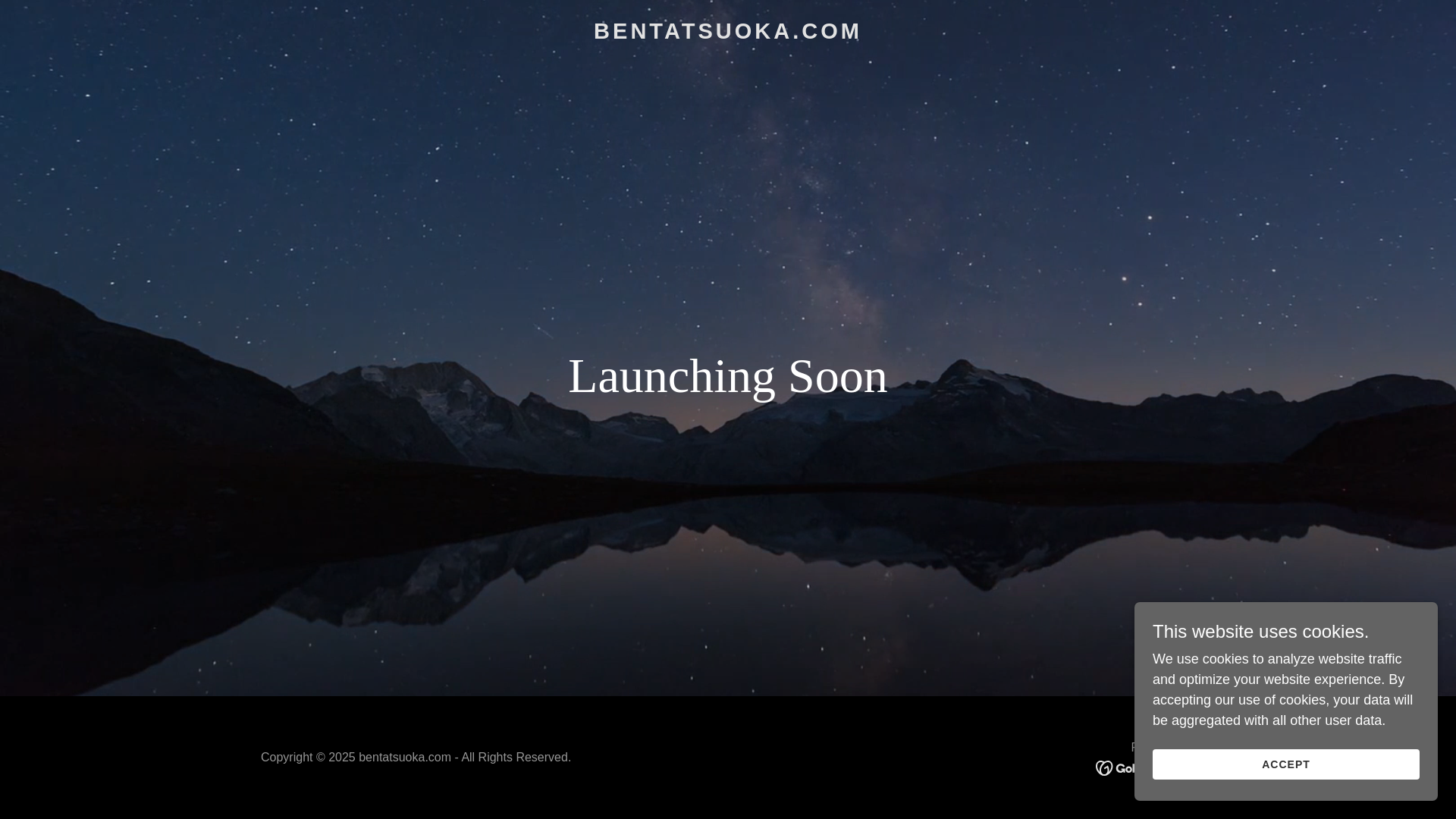1456x819 pixels.
Task: Click the cookie notice description paragraph
Action: pyautogui.click(x=1282, y=690)
